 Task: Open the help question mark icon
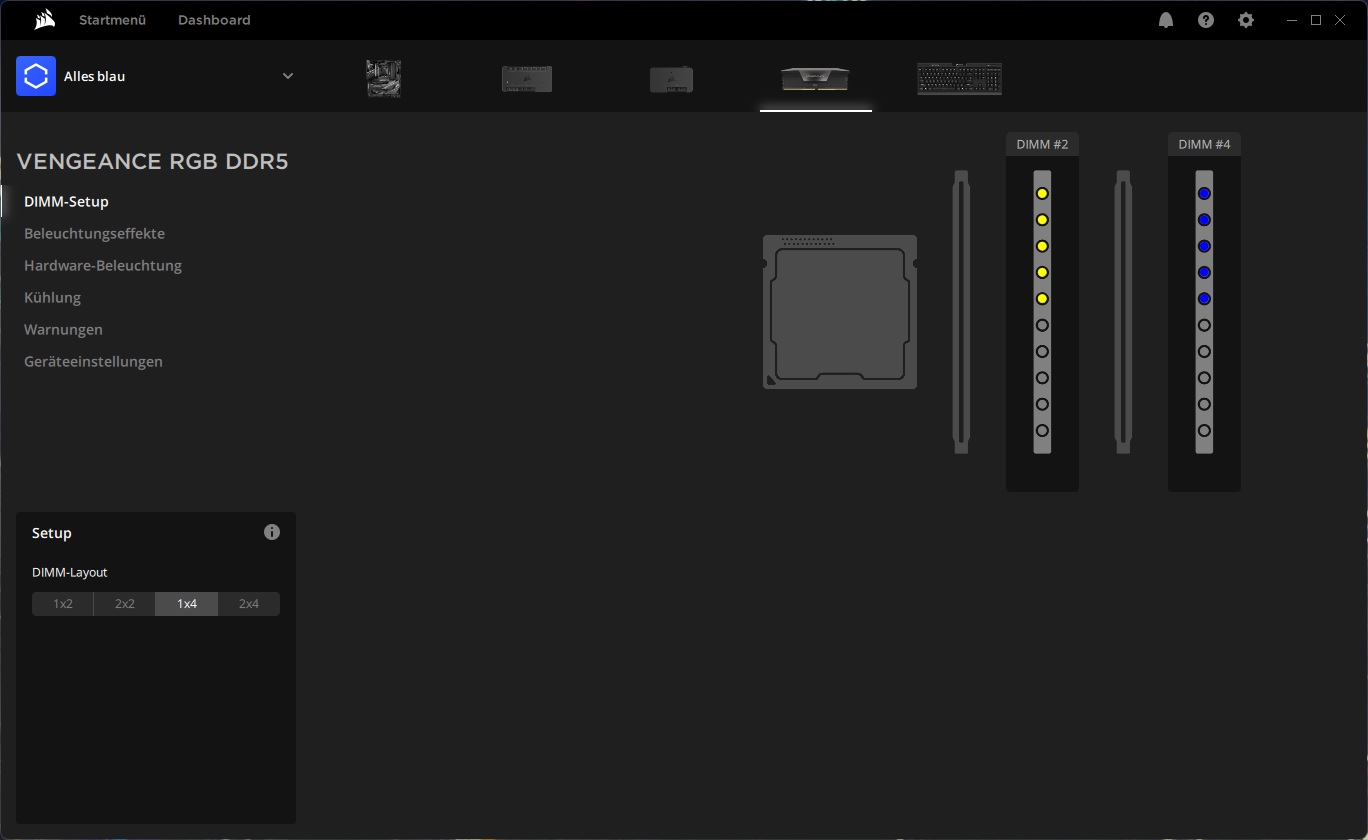[x=1206, y=20]
